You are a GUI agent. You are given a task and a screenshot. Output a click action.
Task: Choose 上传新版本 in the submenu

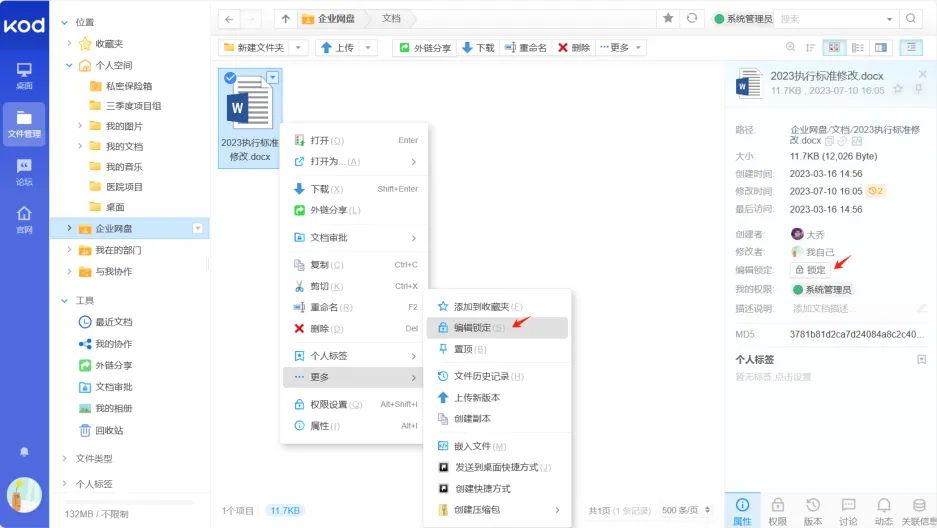coord(497,398)
